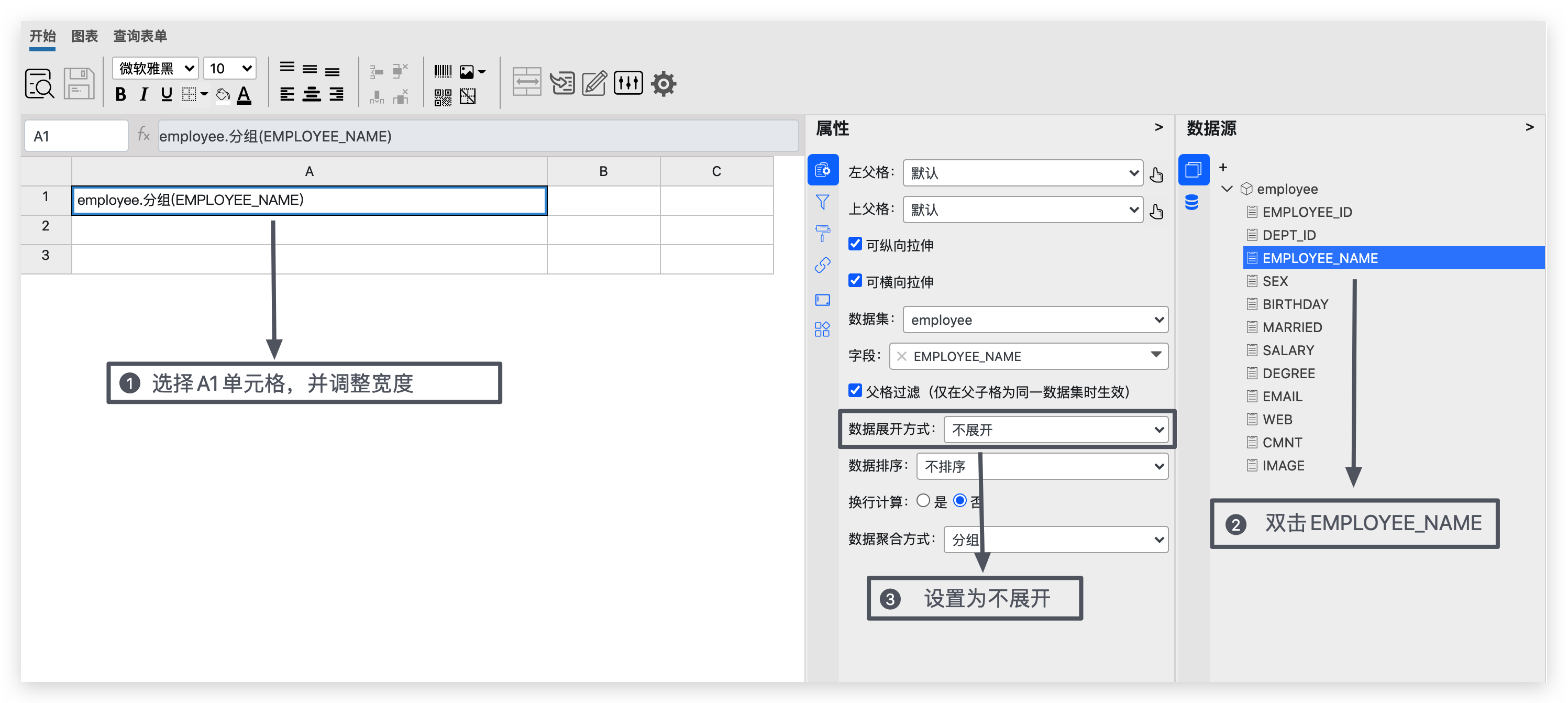Pick the top parent cell with hand icon
Viewport: 1568px width, 703px height.
tap(1156, 211)
